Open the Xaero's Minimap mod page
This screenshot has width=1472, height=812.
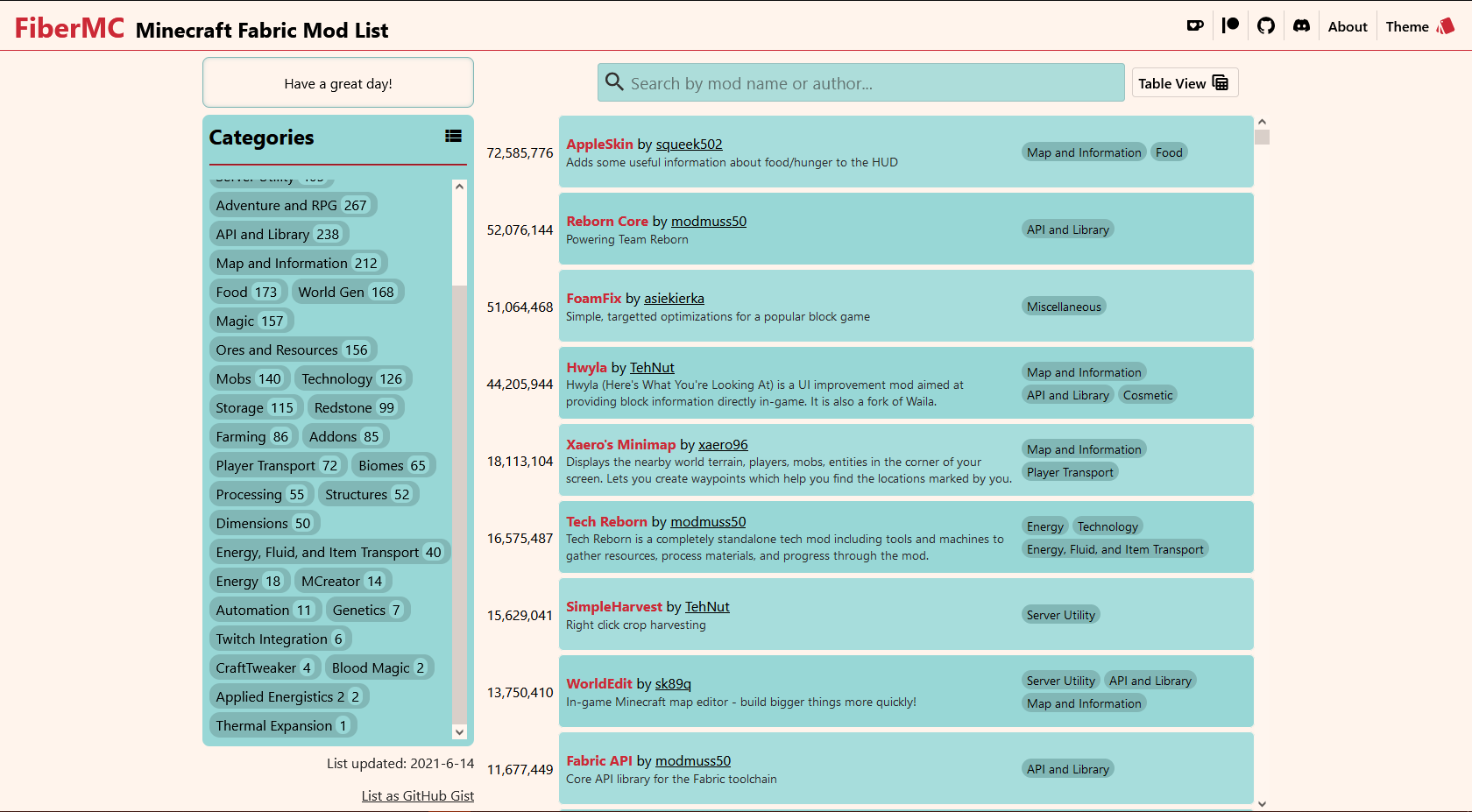(x=621, y=444)
